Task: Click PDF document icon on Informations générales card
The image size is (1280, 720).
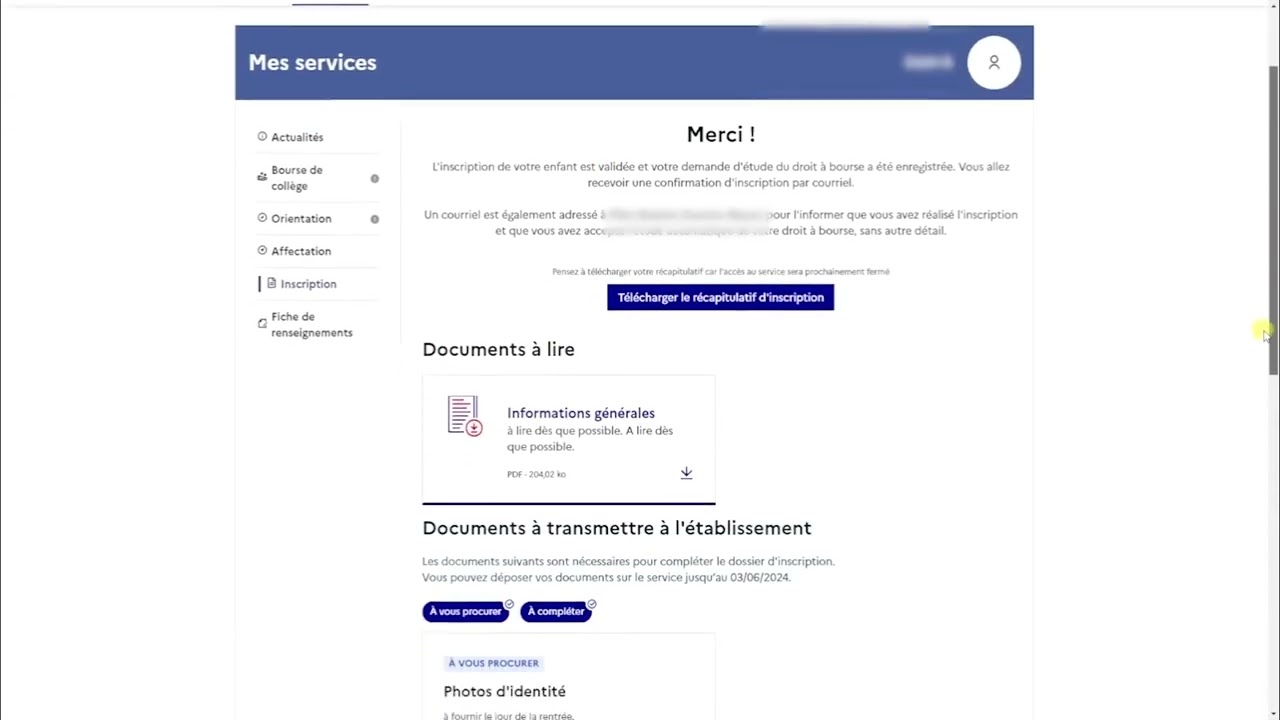Action: [x=465, y=416]
